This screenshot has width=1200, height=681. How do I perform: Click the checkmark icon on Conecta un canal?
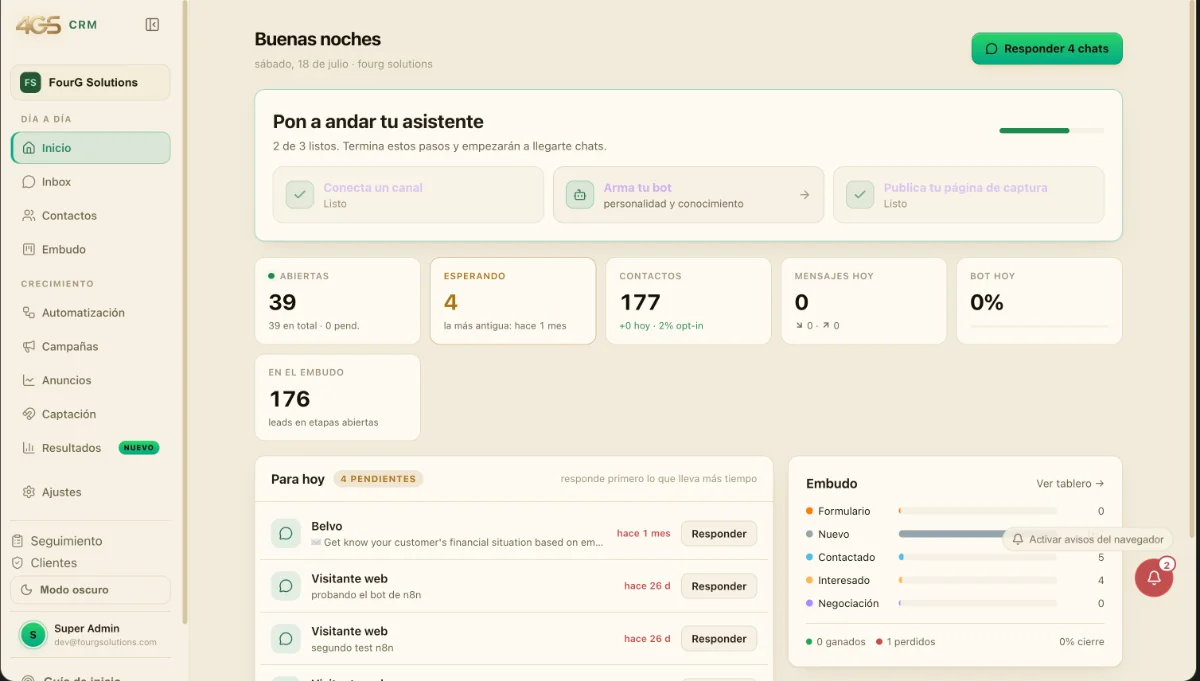coord(300,195)
